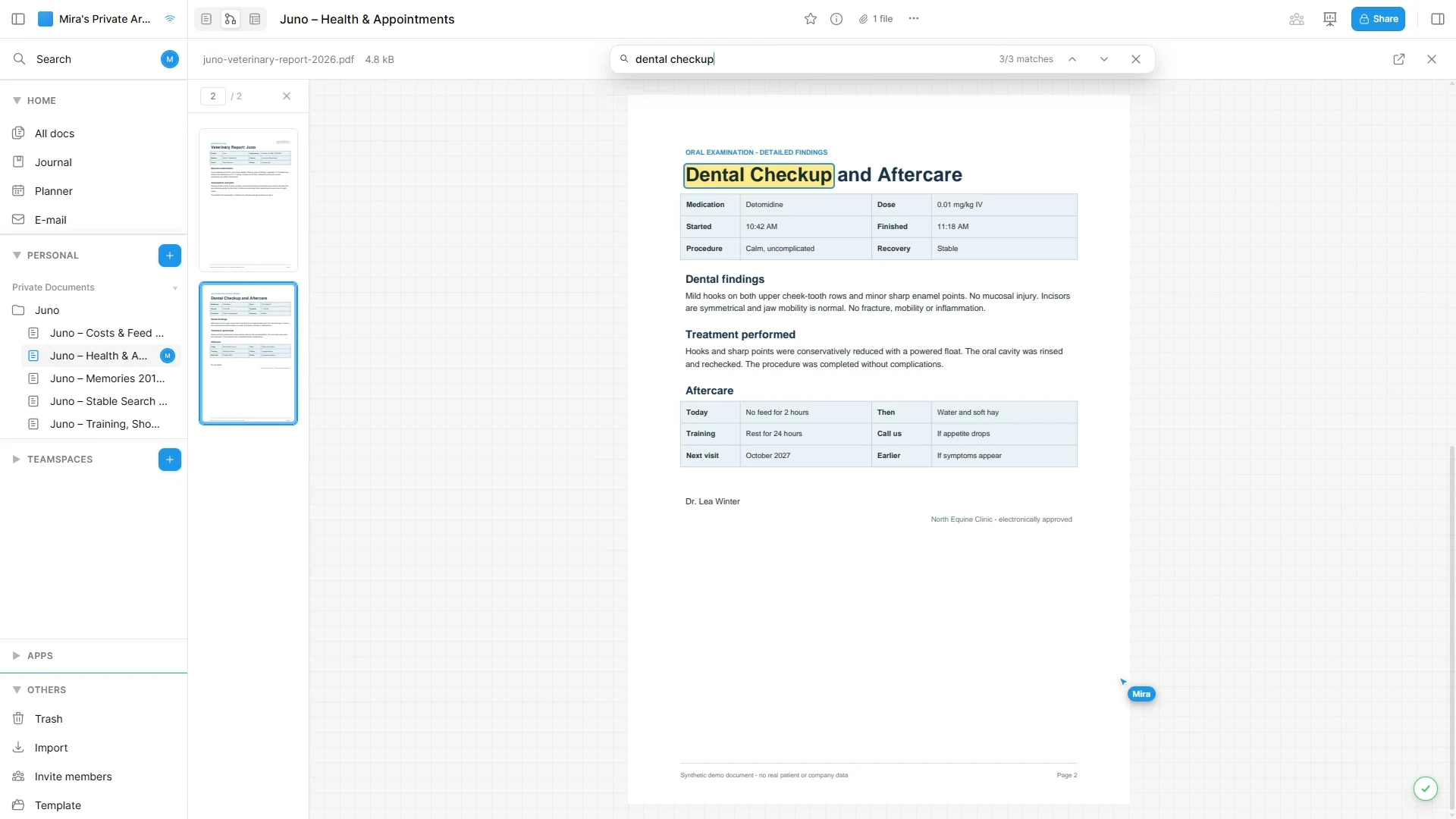Go to next search match

1104,59
